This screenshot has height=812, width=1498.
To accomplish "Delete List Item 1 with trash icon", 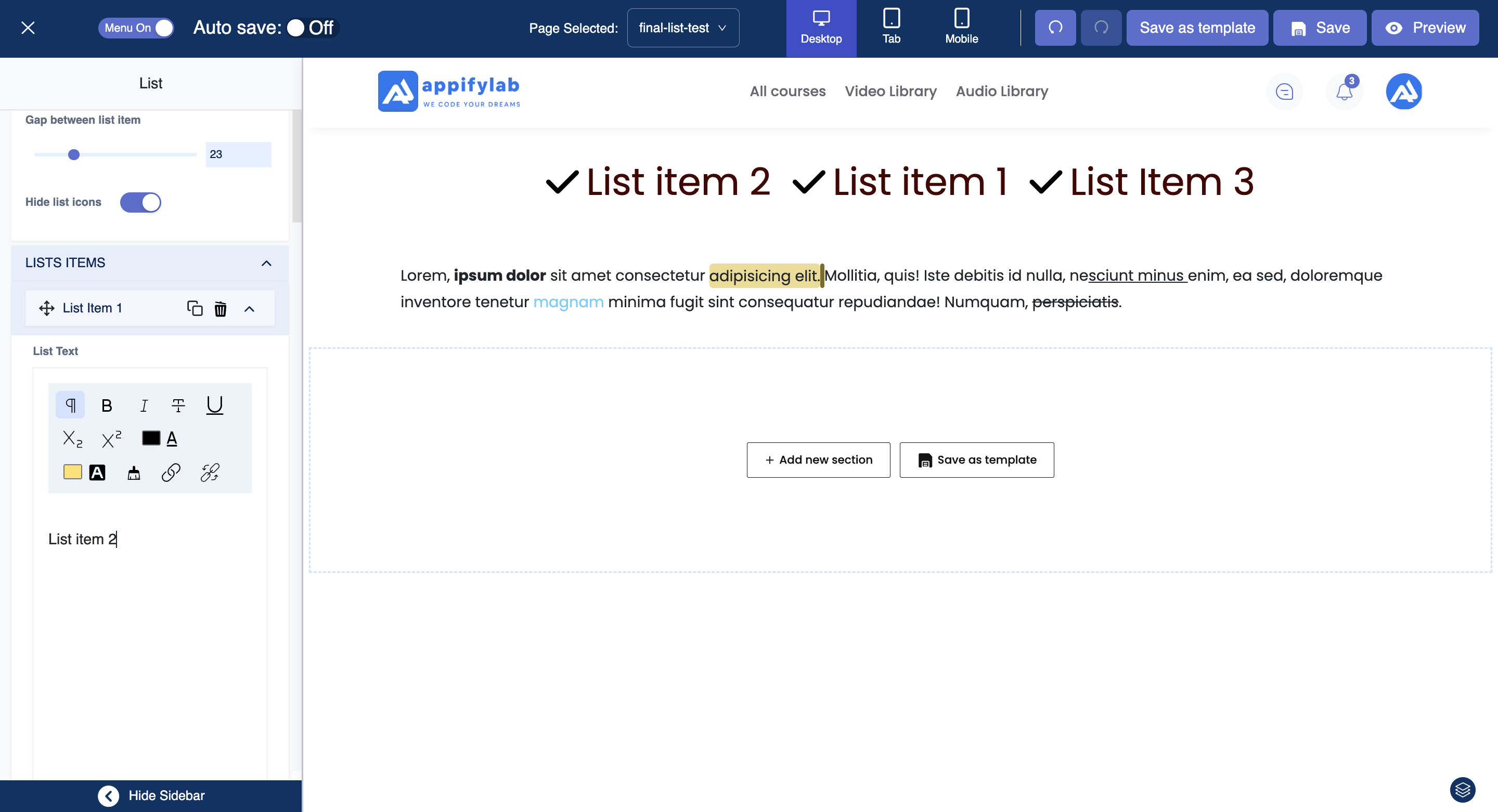I will [221, 309].
